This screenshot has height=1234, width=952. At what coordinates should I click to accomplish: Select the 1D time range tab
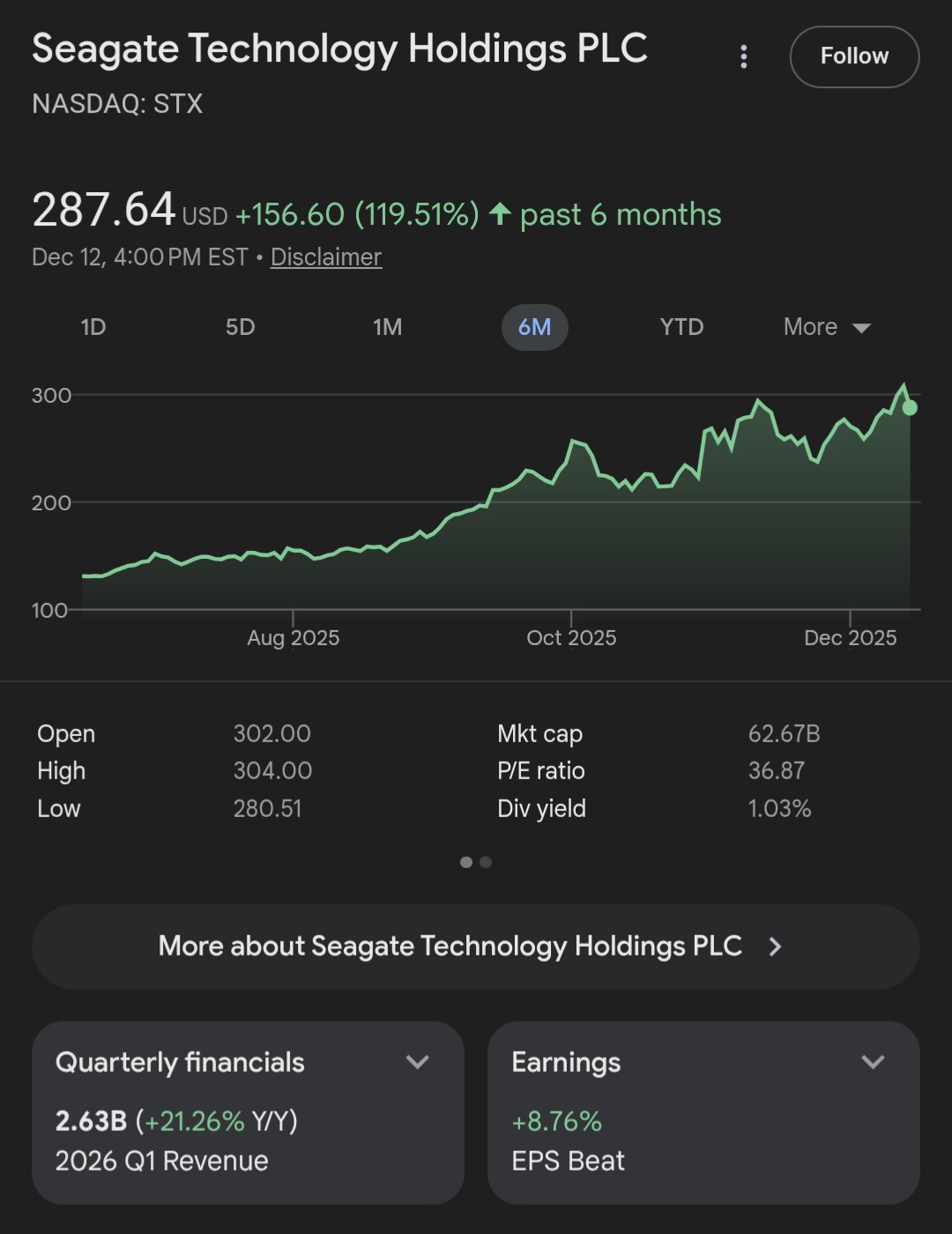click(x=93, y=327)
